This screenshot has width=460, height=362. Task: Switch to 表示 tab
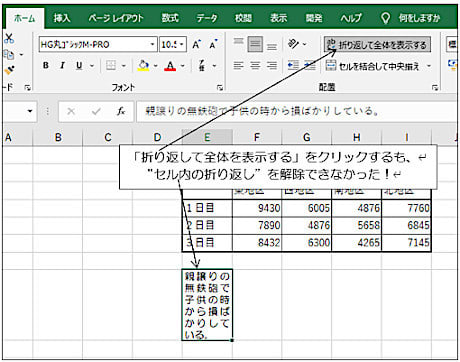click(278, 18)
